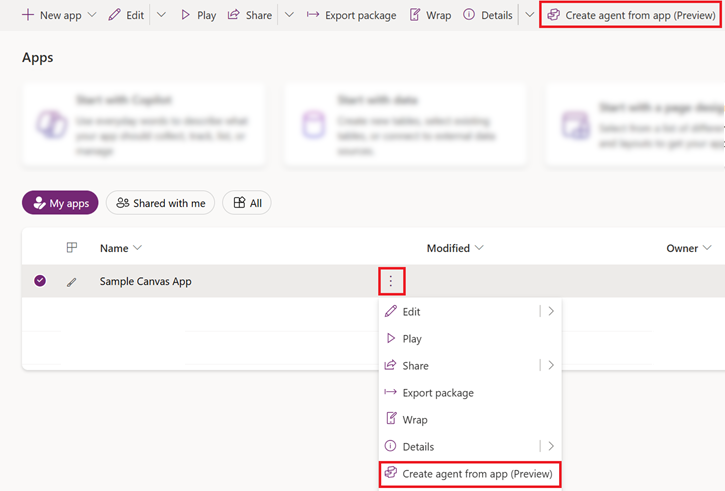The width and height of the screenshot is (725, 491).
Task: Open the Sample Canvas App name link
Action: tap(146, 281)
